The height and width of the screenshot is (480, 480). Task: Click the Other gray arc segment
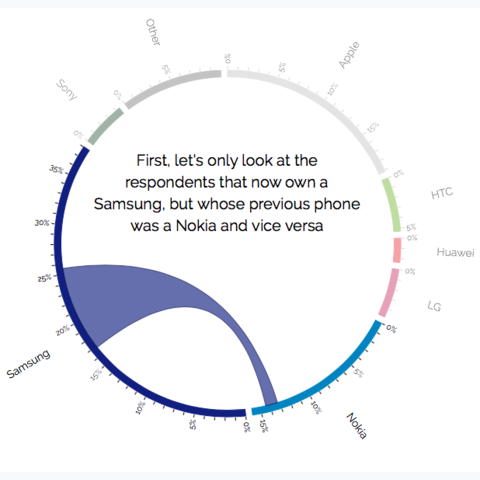coord(171,87)
